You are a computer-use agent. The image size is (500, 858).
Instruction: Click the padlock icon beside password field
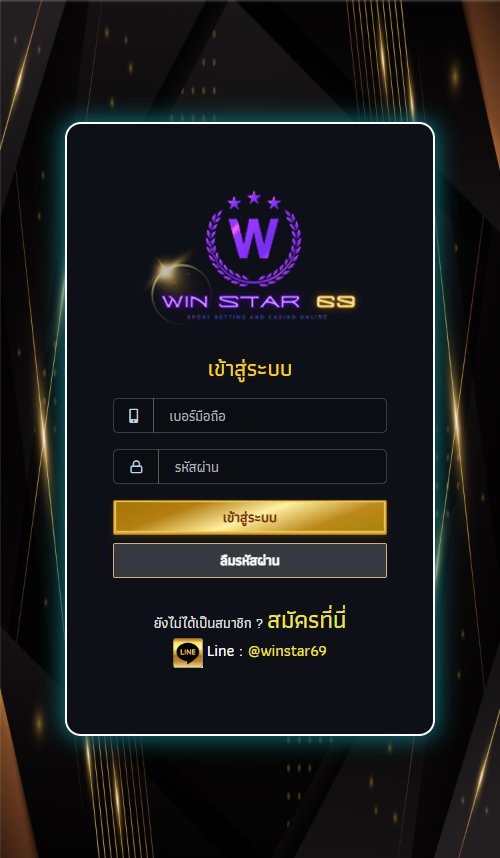136,467
